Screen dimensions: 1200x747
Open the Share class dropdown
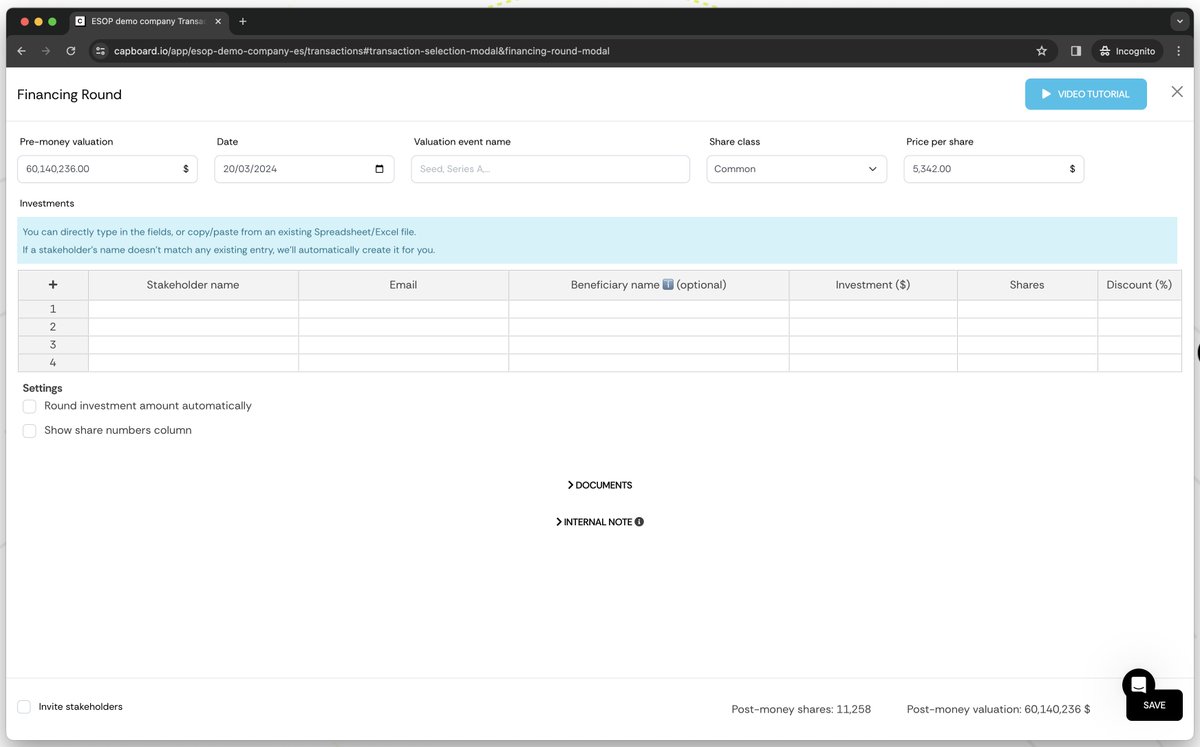point(796,168)
